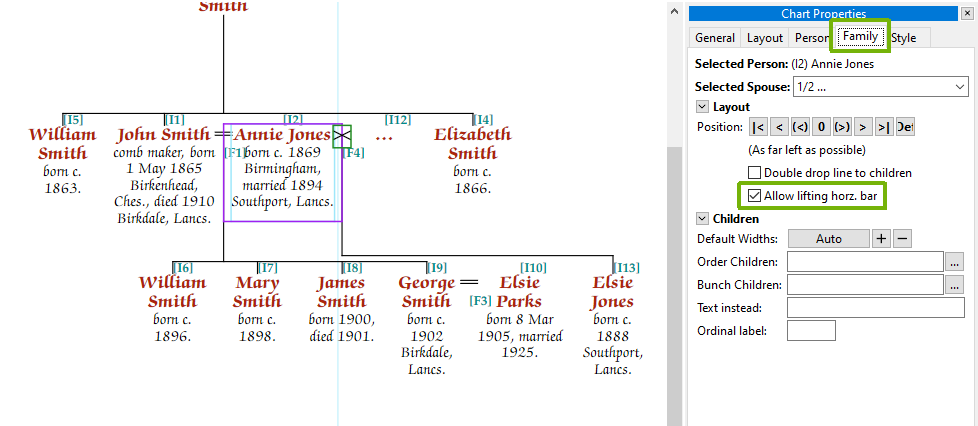Click the '0' center position button

pyautogui.click(x=821, y=127)
